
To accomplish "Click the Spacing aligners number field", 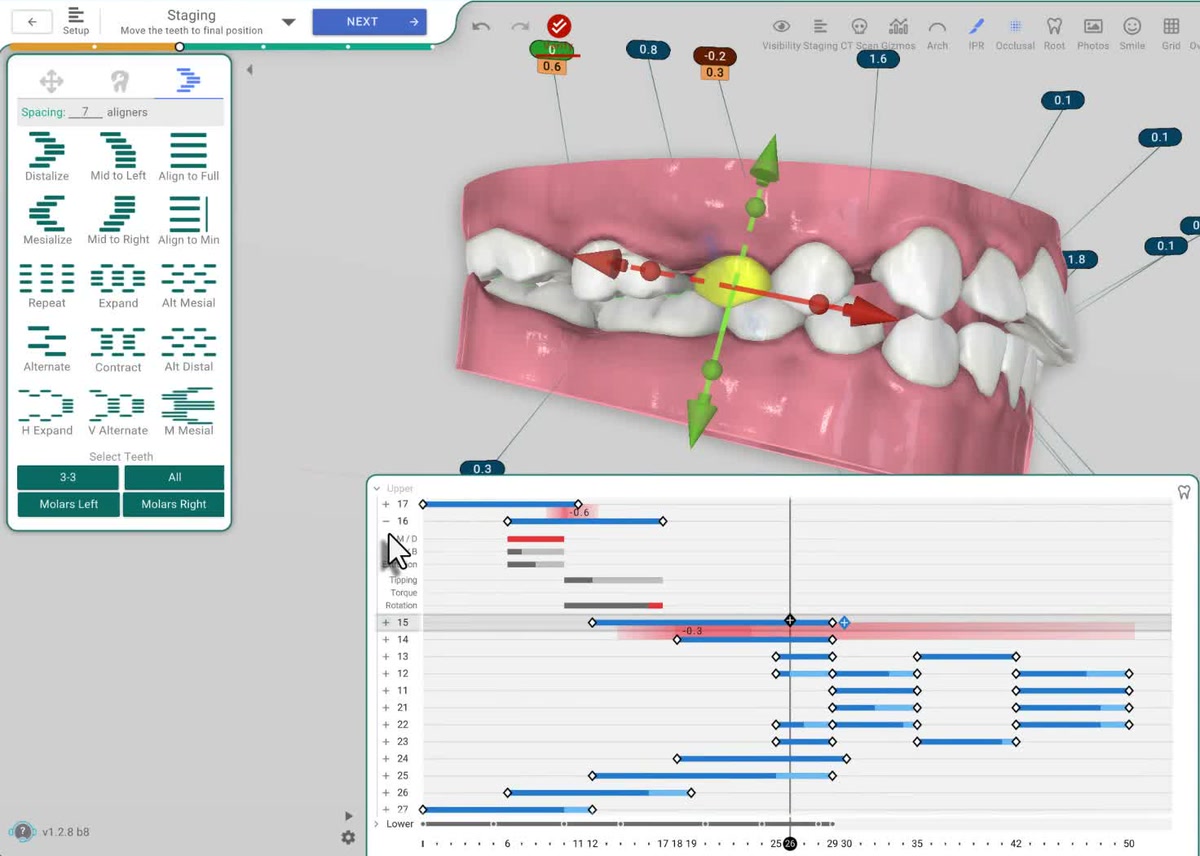I will tap(85, 112).
